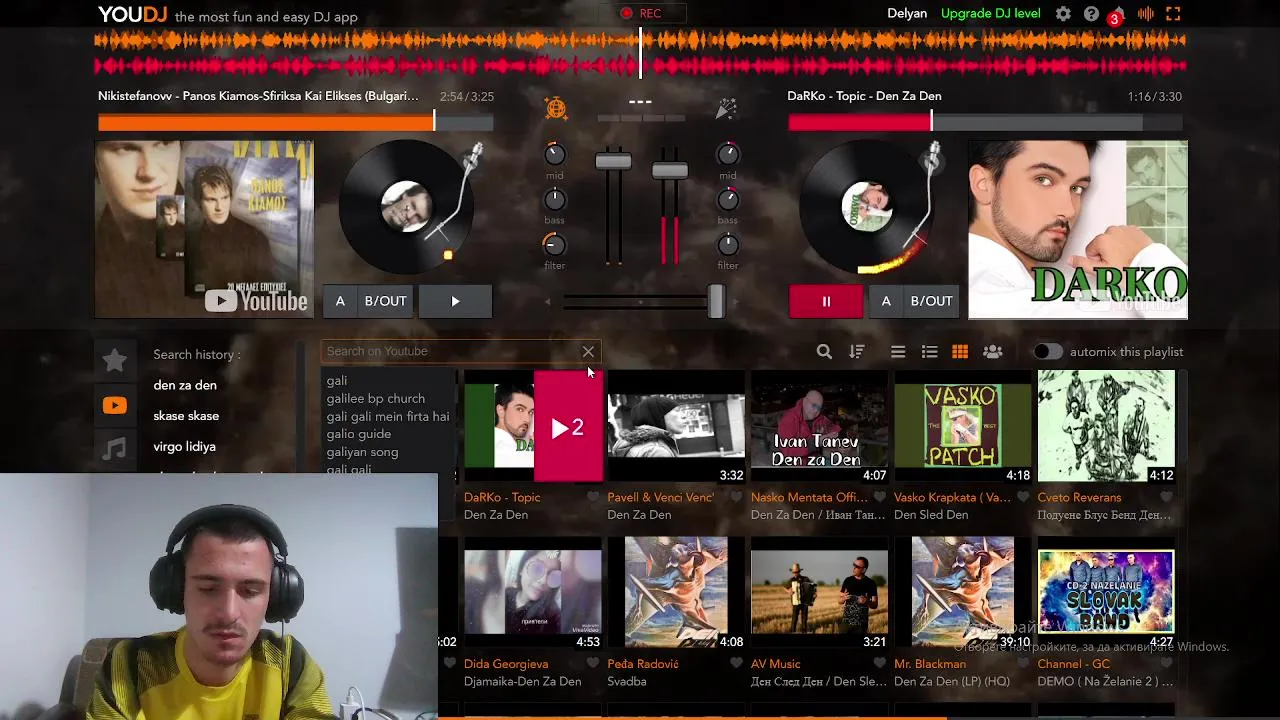Screen dimensions: 1280x720
Task: Click the crossfader handle
Action: coord(716,301)
